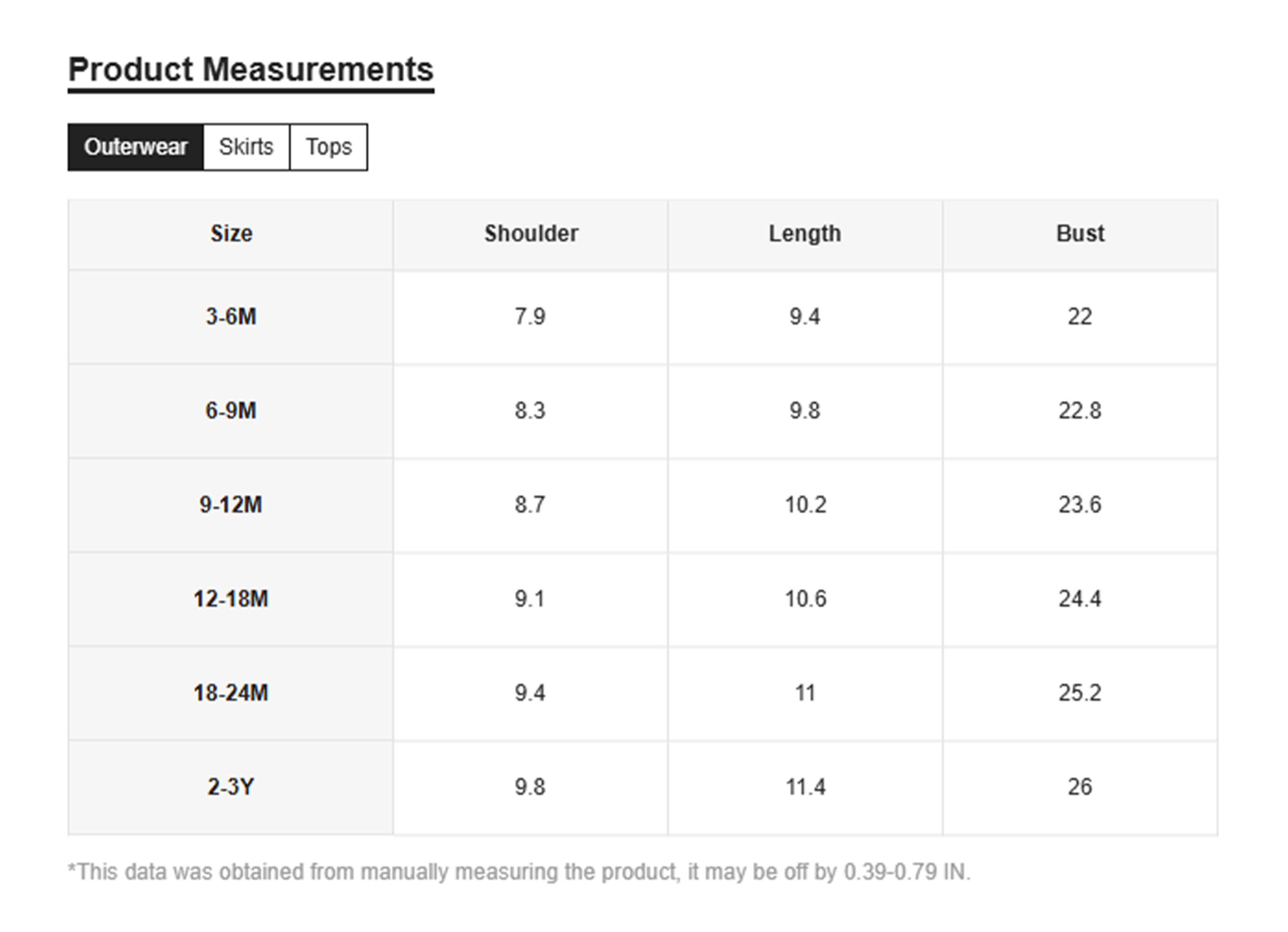Click the 11.4 length value cell
The width and height of the screenshot is (1288, 932).
pos(805,787)
